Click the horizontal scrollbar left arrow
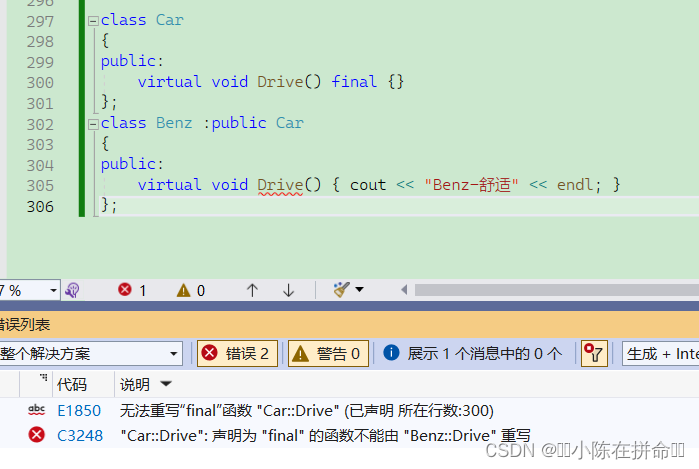699x469 pixels. (404, 290)
